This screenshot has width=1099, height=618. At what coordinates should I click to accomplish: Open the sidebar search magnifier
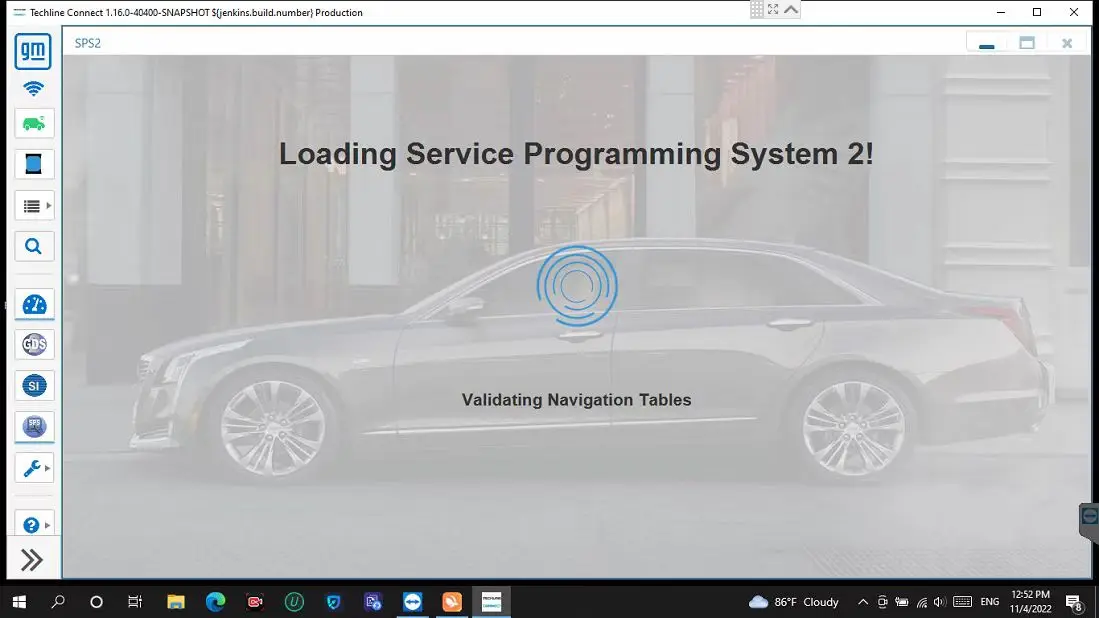(x=34, y=247)
